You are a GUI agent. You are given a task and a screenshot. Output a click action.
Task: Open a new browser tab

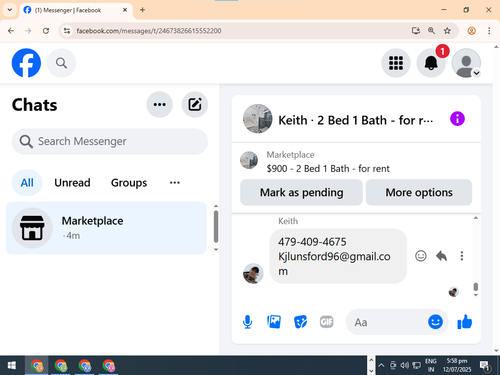pos(142,10)
